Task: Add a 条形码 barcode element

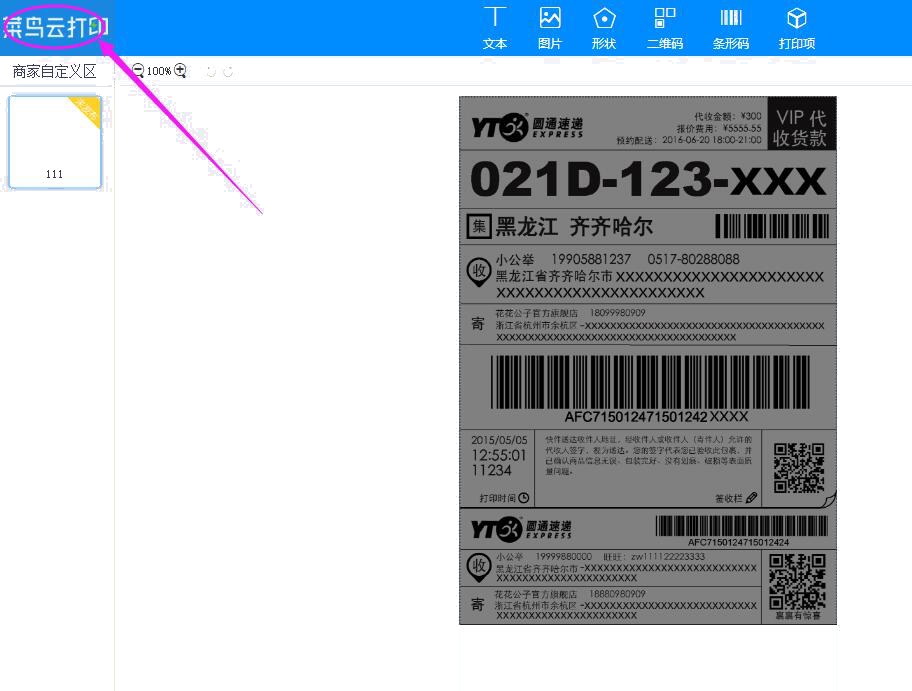Action: [731, 27]
